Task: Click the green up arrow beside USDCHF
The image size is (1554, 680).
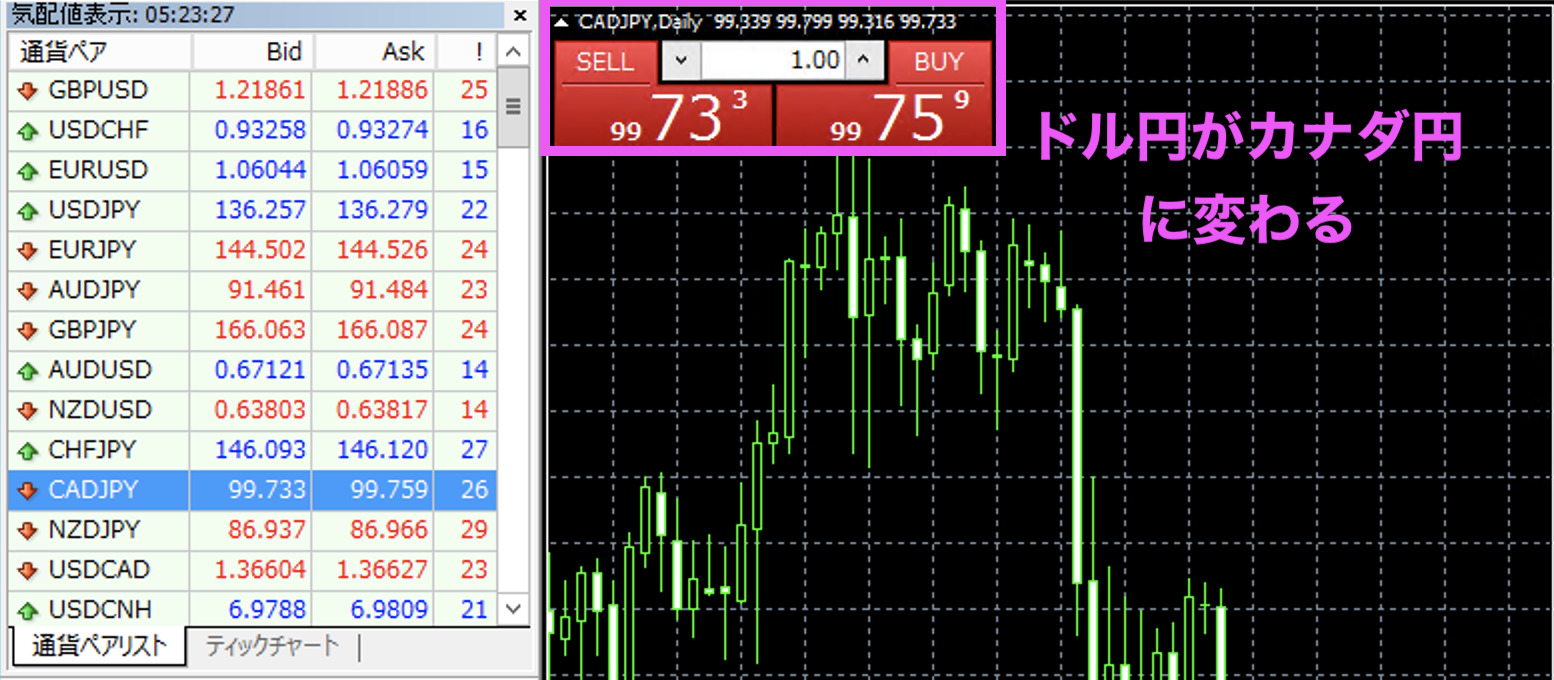Action: (x=27, y=130)
